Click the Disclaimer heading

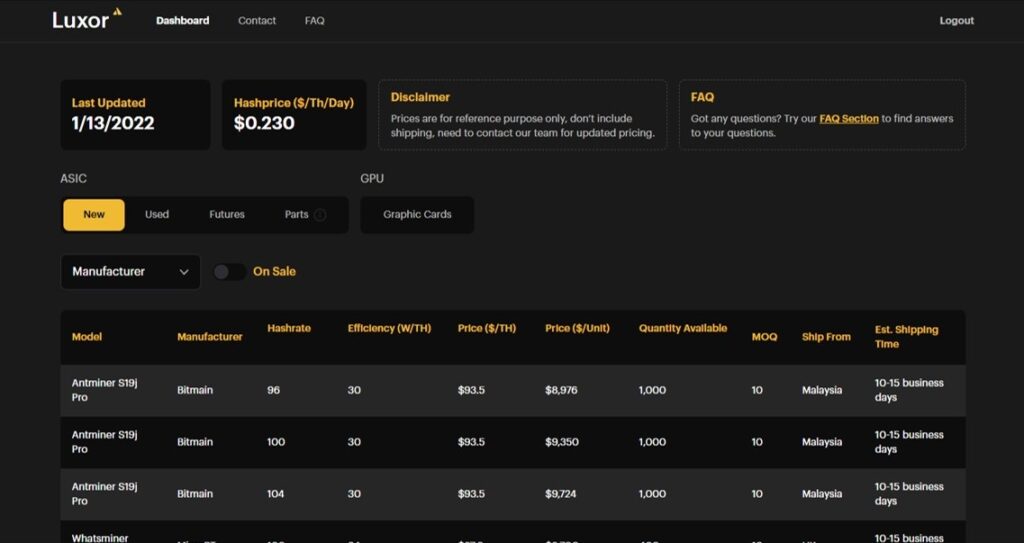(x=420, y=97)
